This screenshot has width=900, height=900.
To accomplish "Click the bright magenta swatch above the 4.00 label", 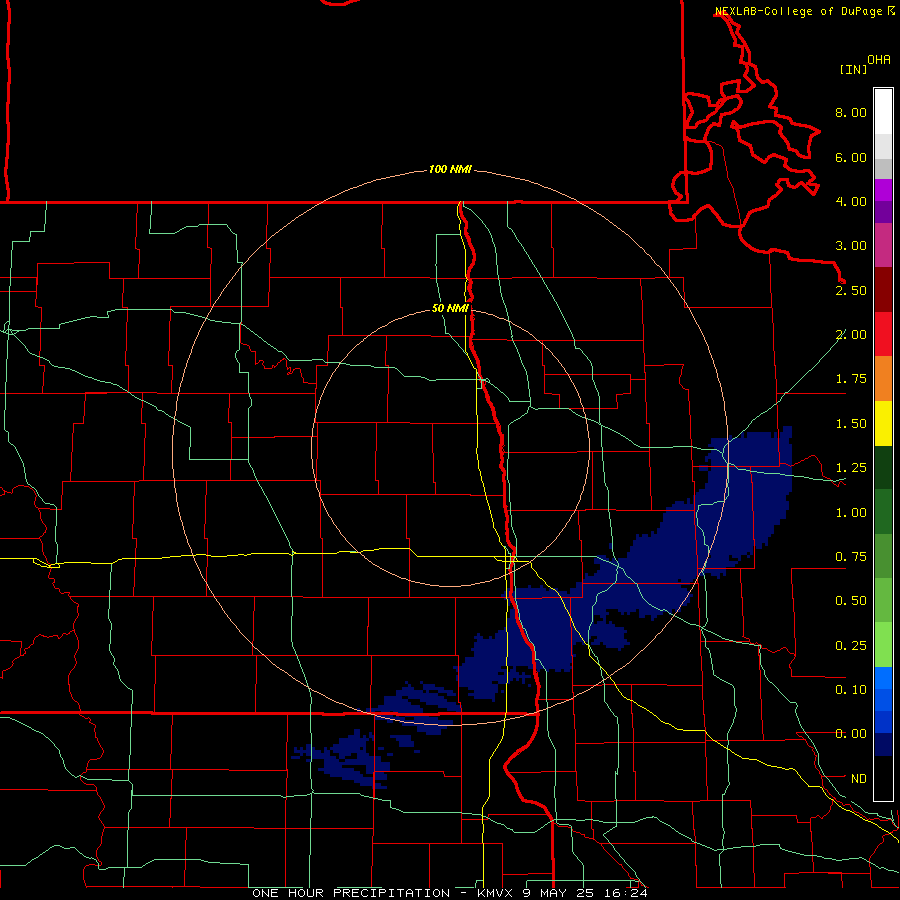I will [x=883, y=190].
